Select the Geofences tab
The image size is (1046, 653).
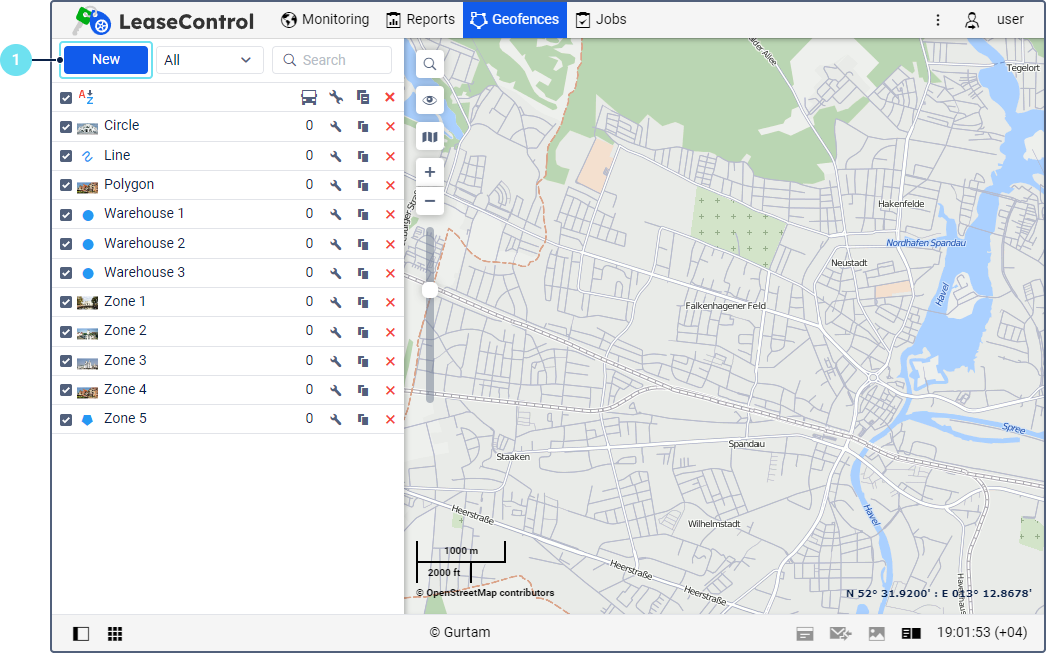(x=514, y=19)
